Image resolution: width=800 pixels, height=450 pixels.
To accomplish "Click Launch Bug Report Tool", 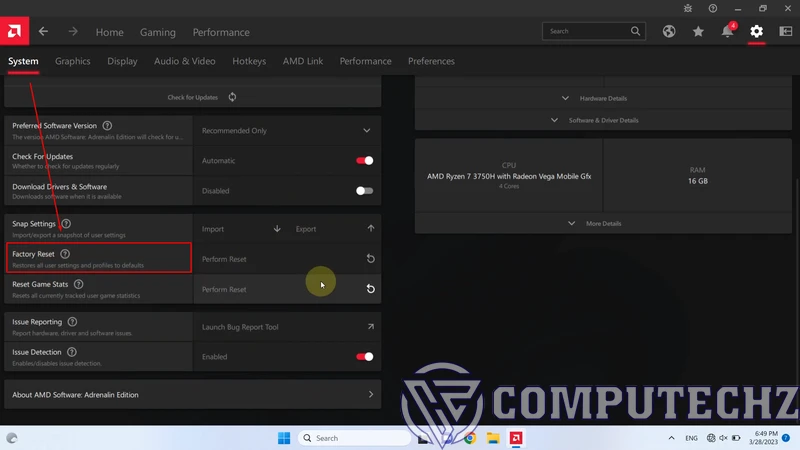I will [x=287, y=327].
